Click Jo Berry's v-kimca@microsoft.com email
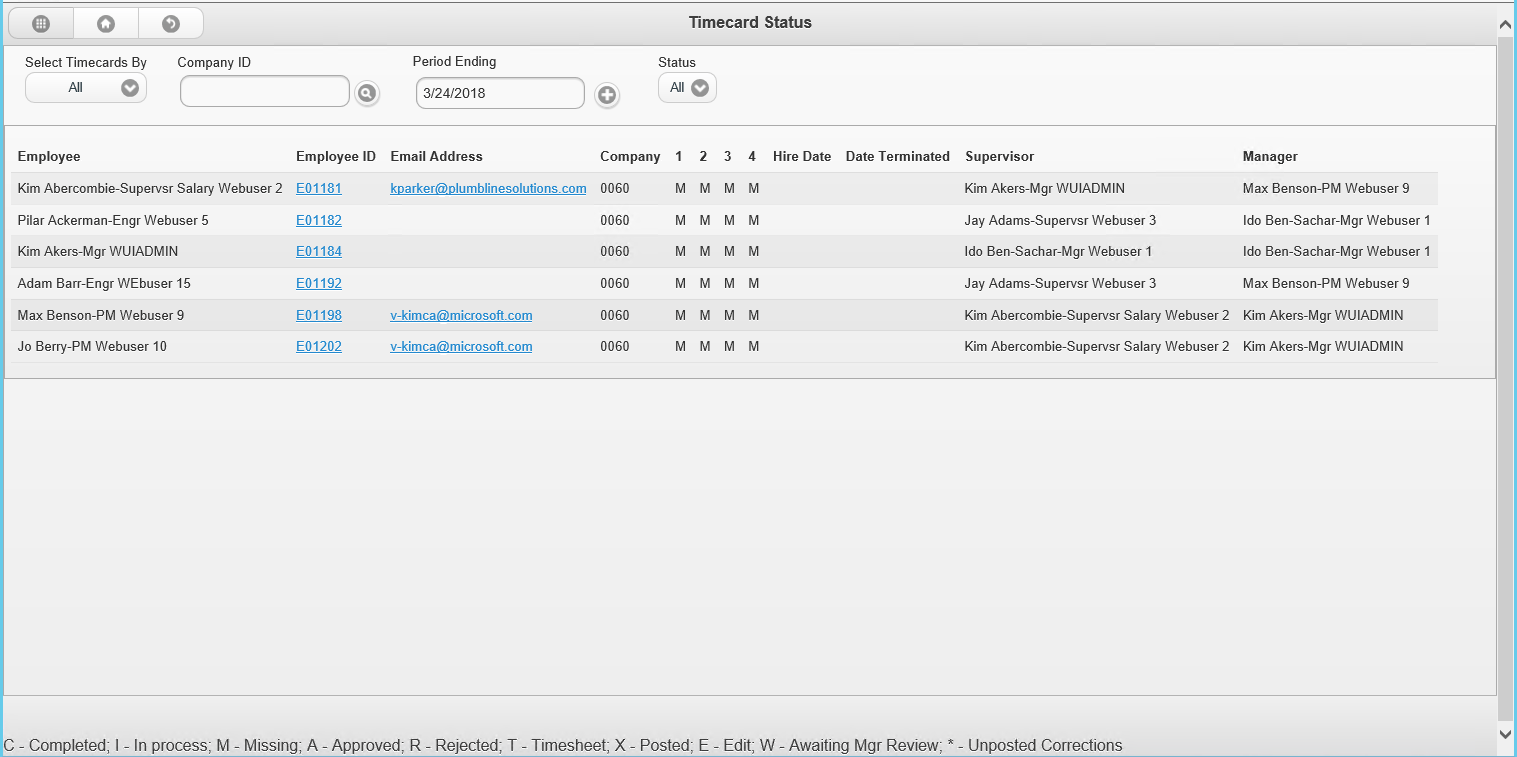 tap(461, 346)
